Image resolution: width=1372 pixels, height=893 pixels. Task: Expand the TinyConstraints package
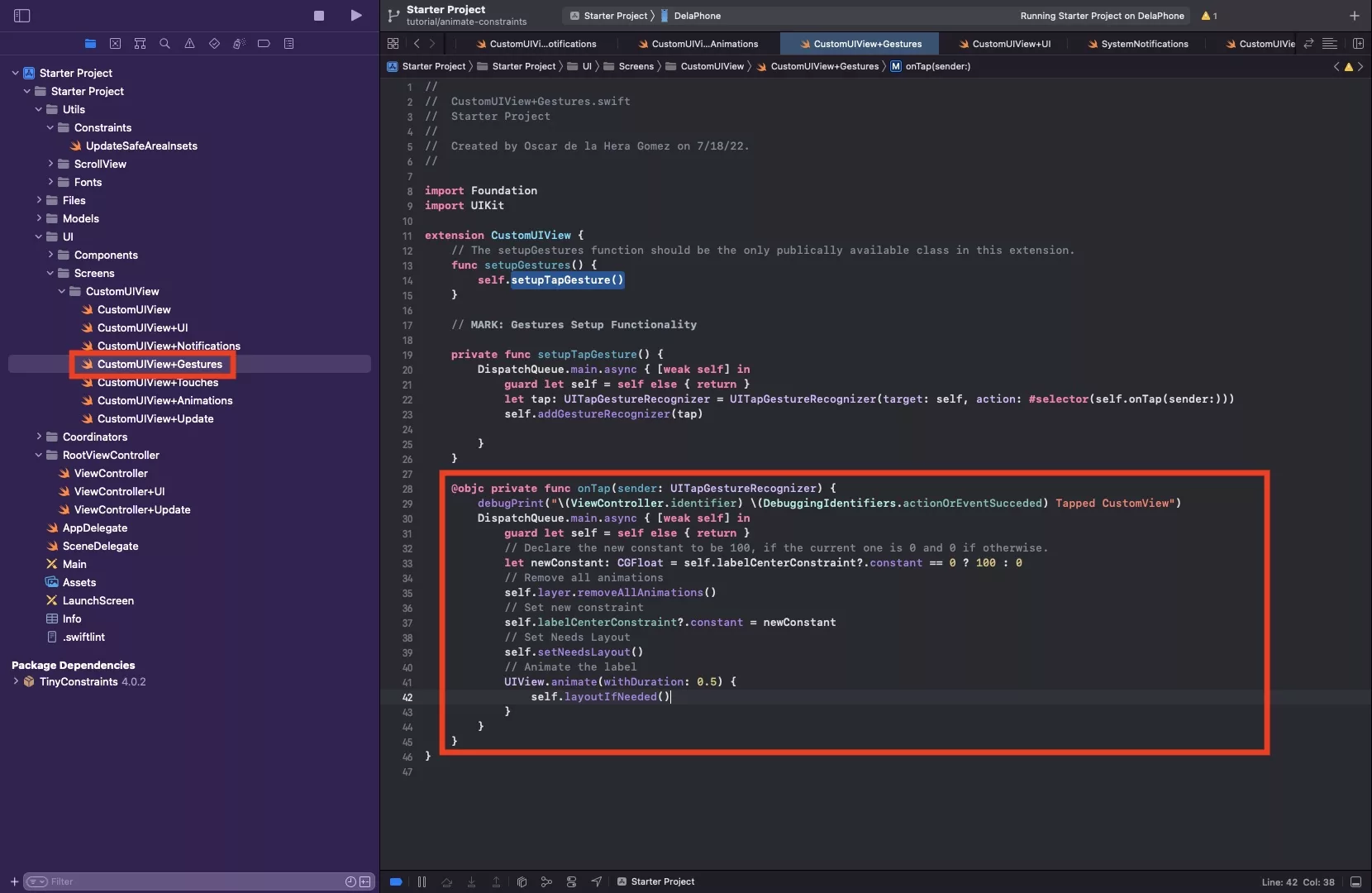[16, 681]
